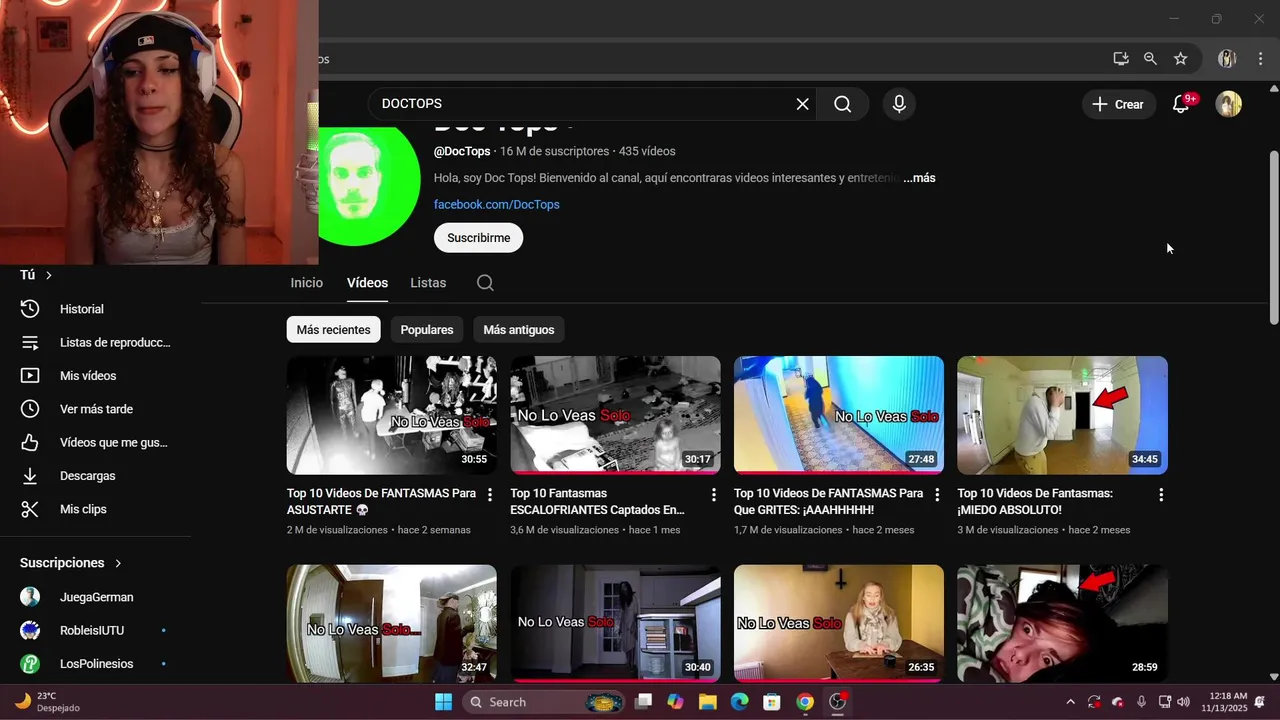Screen dimensions: 1280x720
Task: Bookmark this page with the star icon
Action: [1180, 59]
